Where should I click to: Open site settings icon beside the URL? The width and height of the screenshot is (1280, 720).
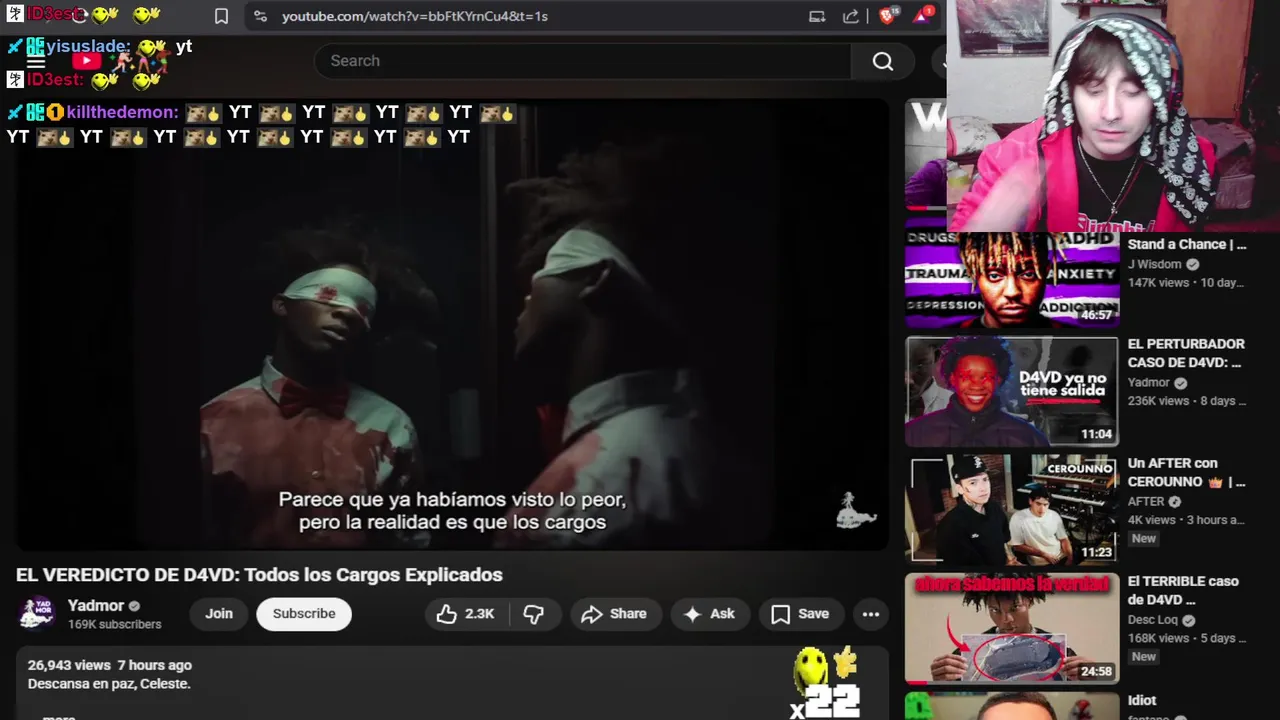pos(260,16)
